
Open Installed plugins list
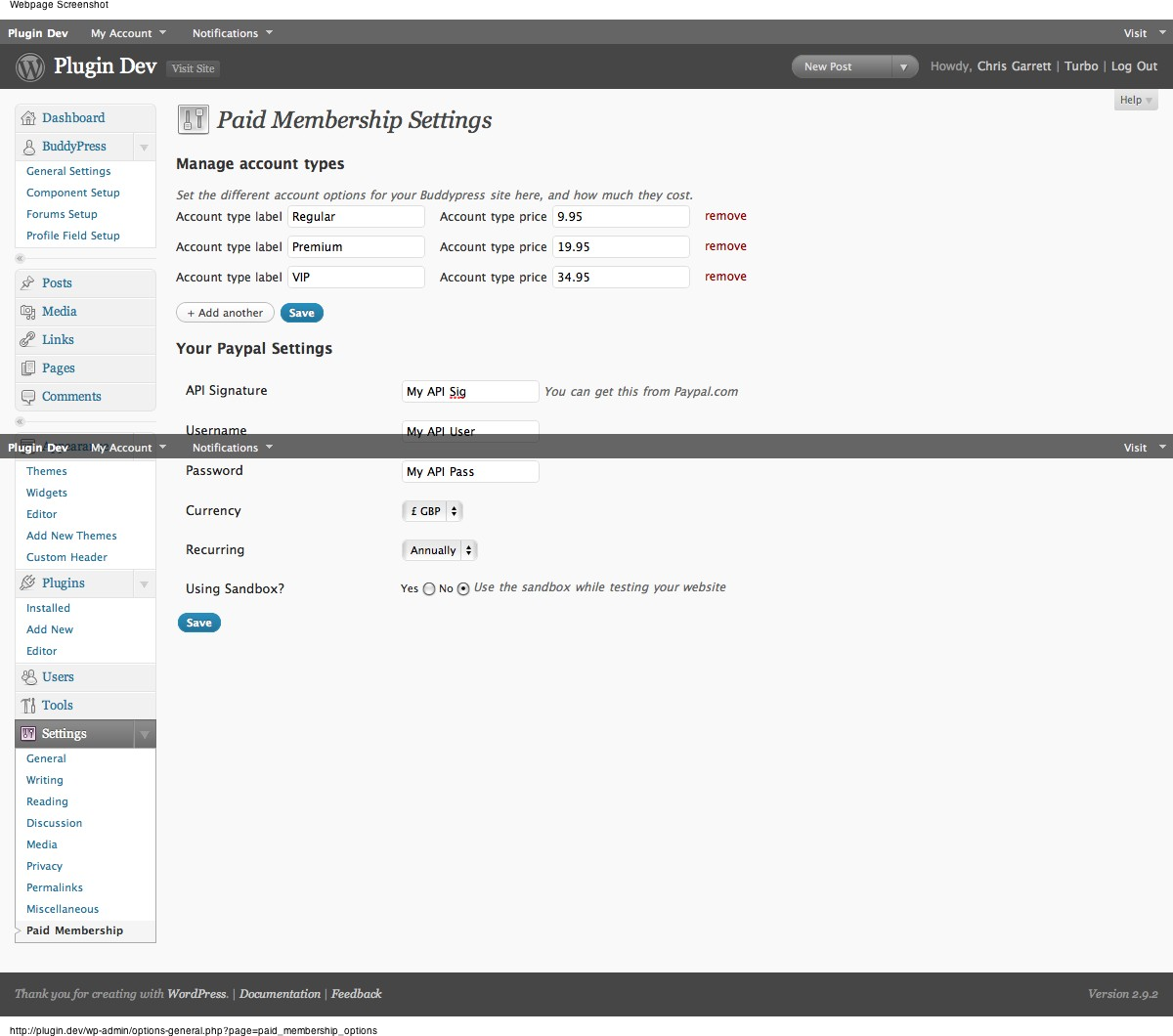point(48,608)
